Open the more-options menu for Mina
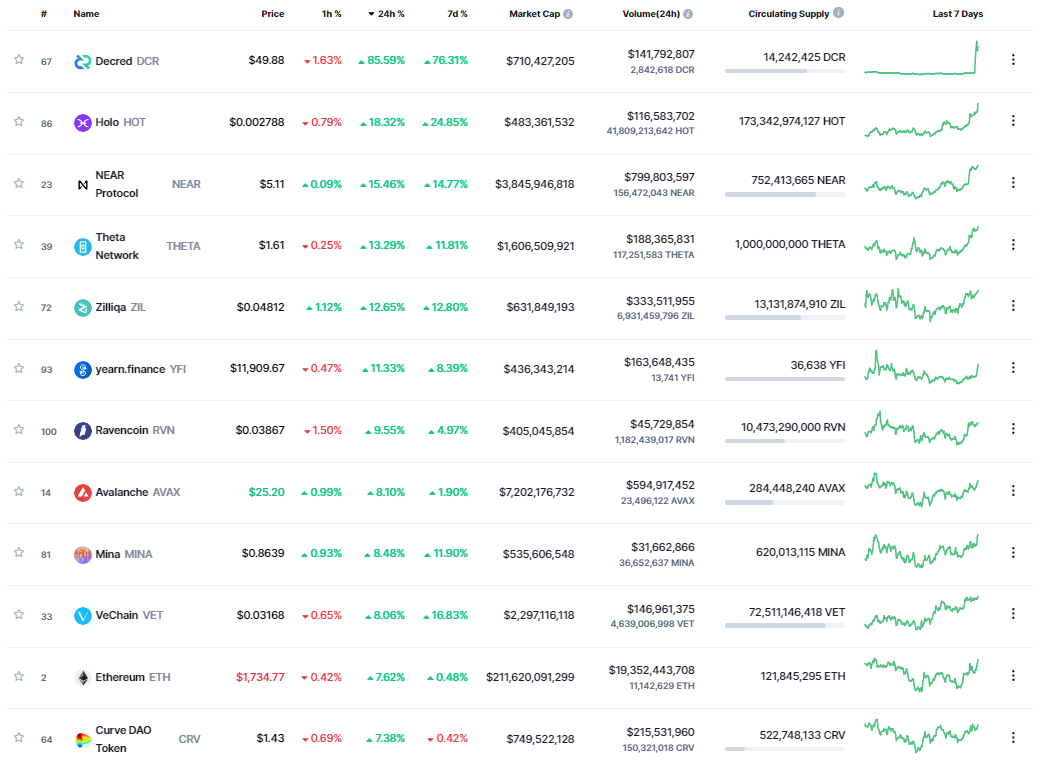This screenshot has height=763, width=1045. (x=1013, y=552)
